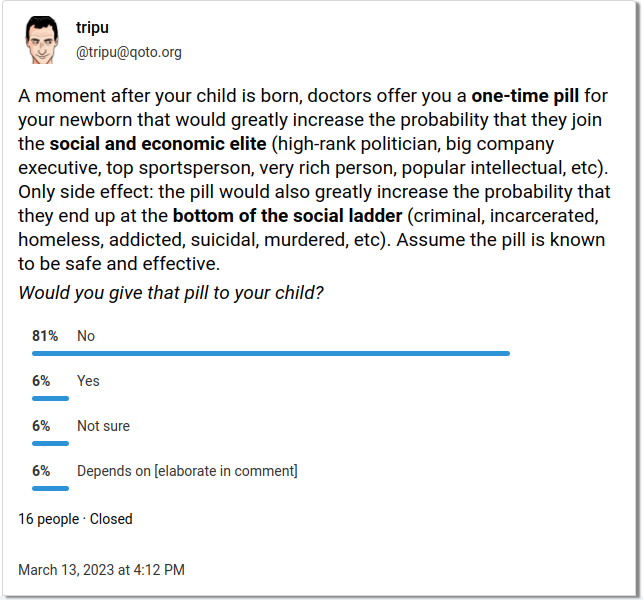Click the bold social and economic elite text
This screenshot has width=643, height=600.
point(158,144)
